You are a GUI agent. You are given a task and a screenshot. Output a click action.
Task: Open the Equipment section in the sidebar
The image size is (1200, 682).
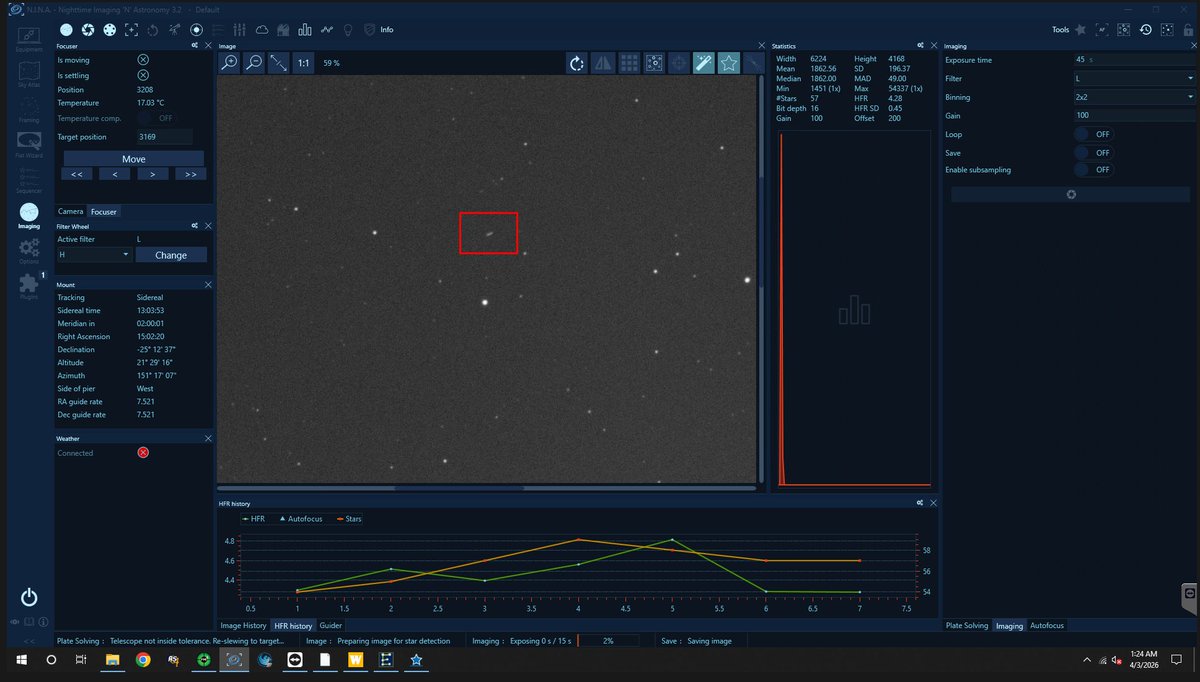pyautogui.click(x=29, y=38)
